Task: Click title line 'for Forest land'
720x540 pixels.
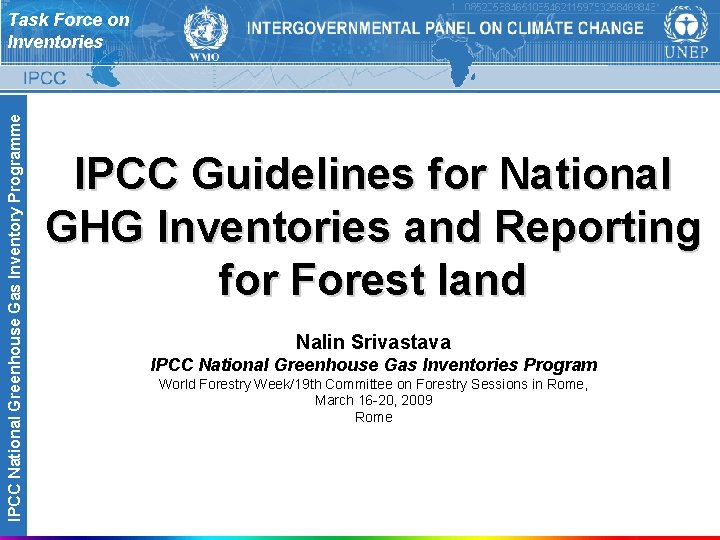Action: click(373, 280)
